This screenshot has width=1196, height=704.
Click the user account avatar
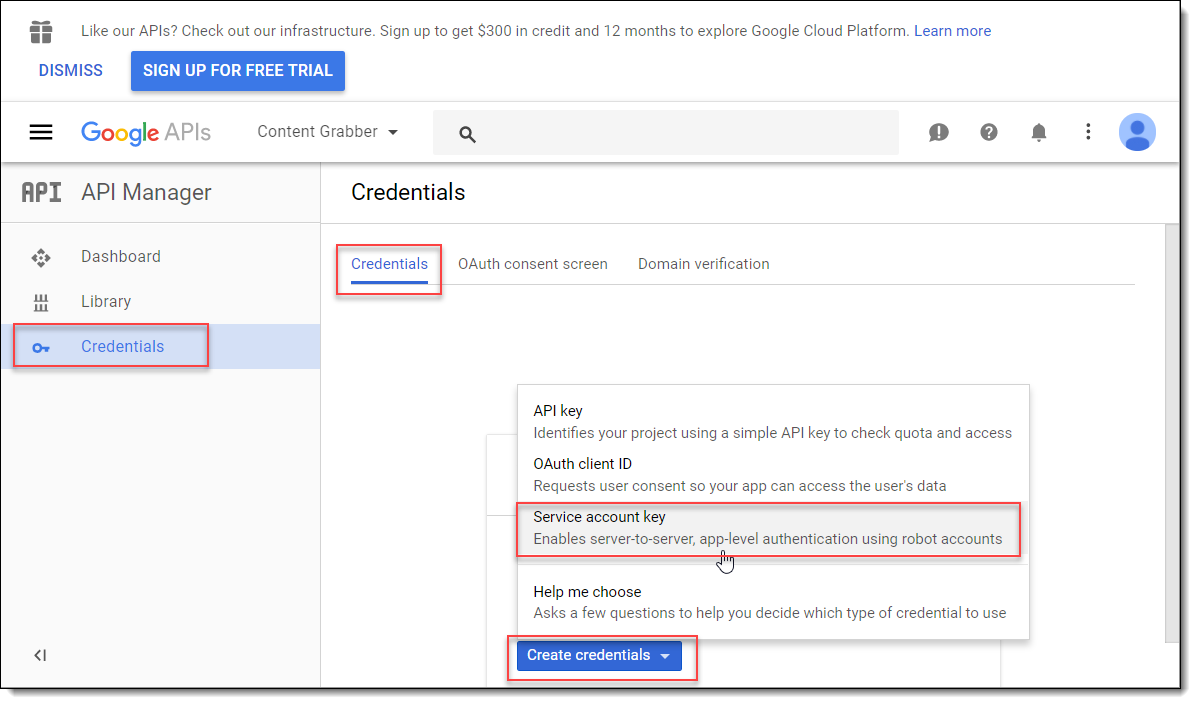click(x=1137, y=132)
